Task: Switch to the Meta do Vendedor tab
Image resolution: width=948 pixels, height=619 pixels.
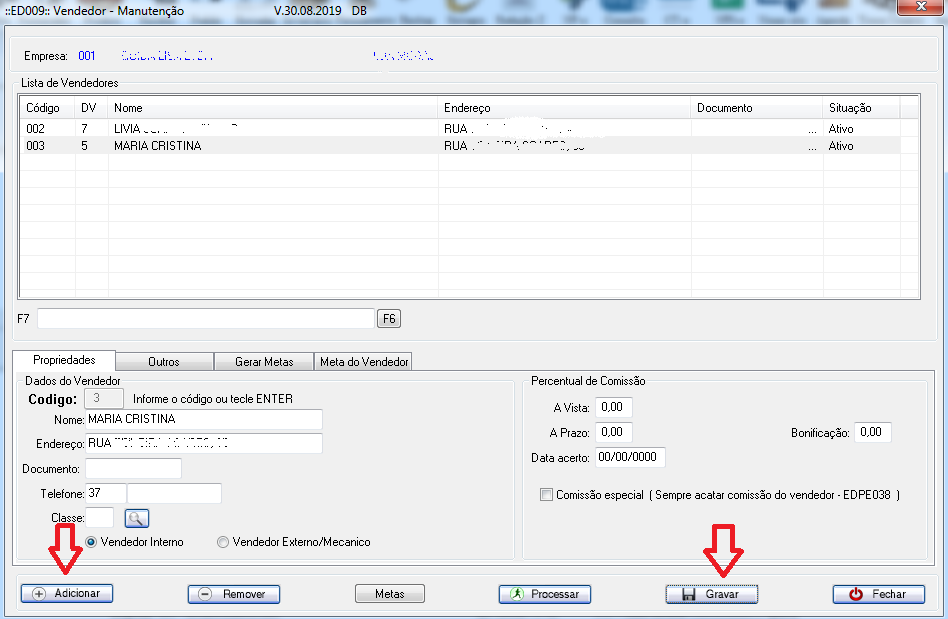Action: point(364,362)
